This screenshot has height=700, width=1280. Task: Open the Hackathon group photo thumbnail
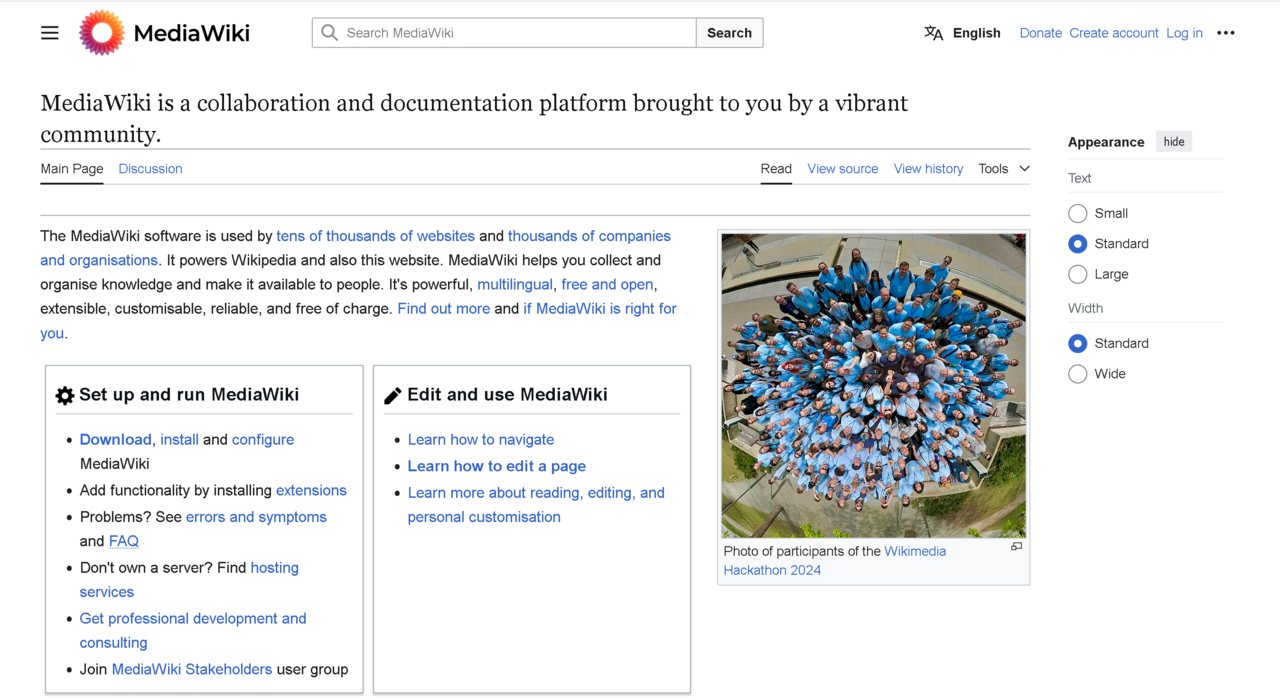[x=873, y=386]
